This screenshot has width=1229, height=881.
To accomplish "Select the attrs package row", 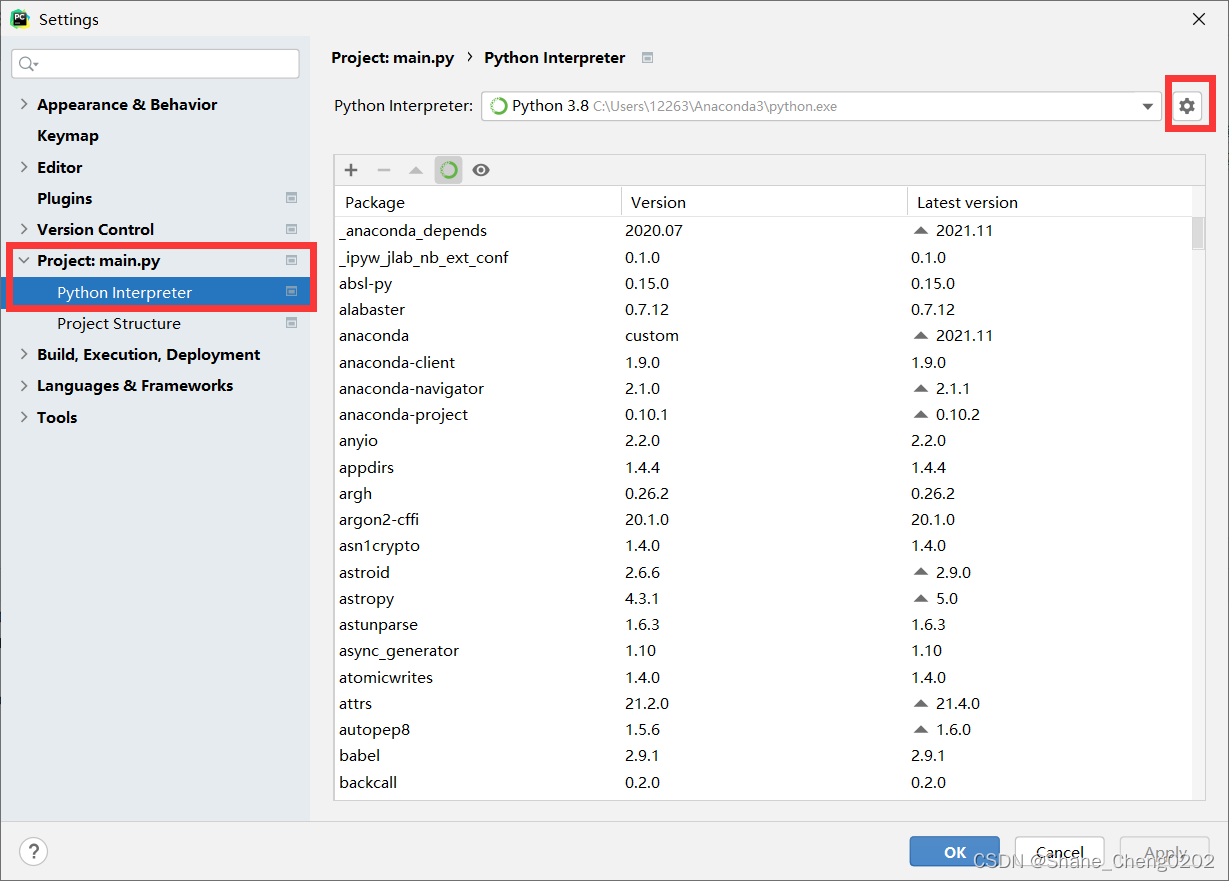I will [x=763, y=703].
